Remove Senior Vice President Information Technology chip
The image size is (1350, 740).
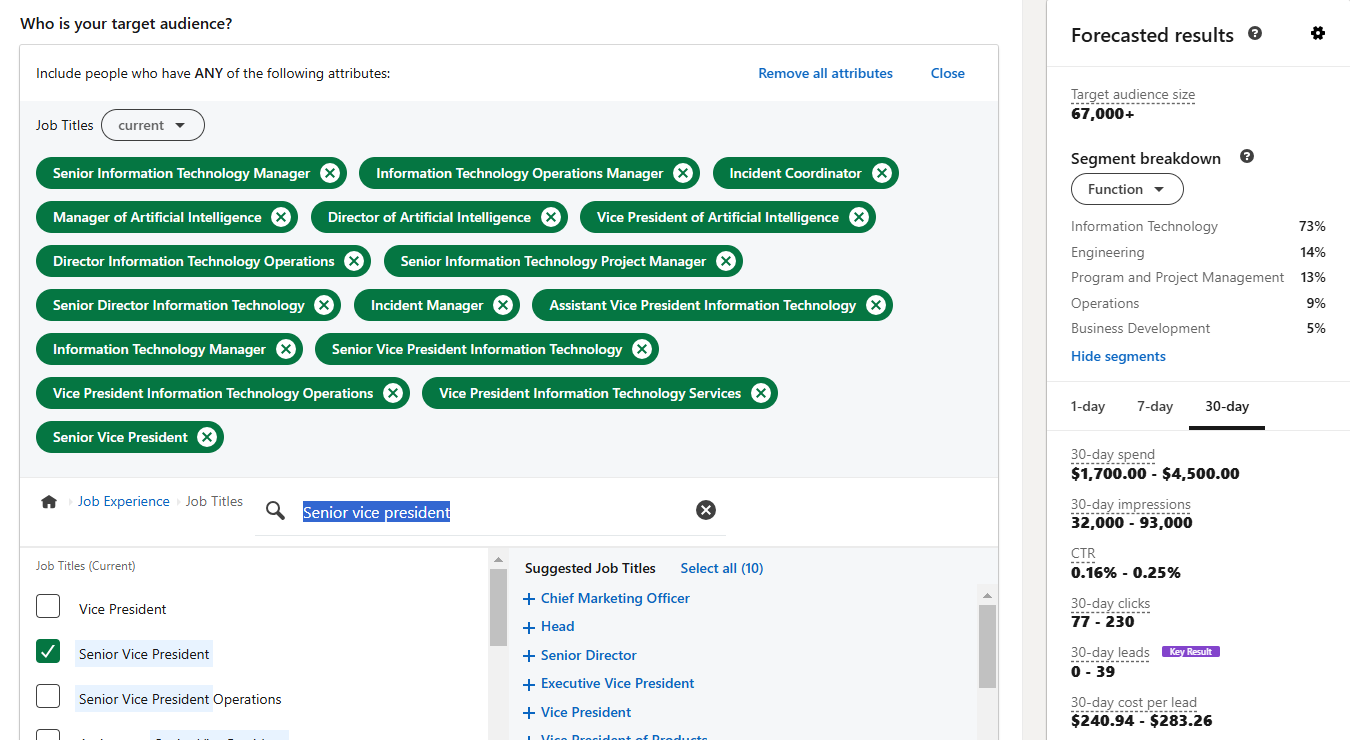[642, 349]
